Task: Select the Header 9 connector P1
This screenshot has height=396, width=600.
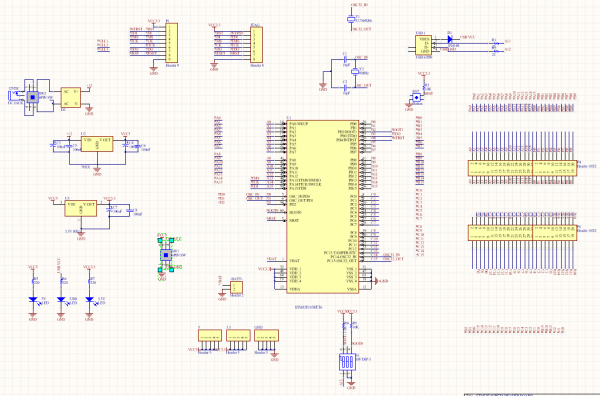Action: click(x=171, y=42)
